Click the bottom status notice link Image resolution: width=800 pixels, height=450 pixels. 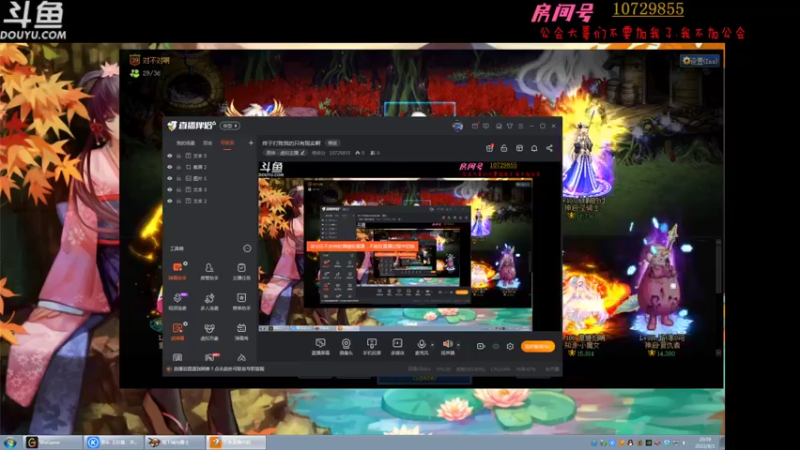click(218, 368)
